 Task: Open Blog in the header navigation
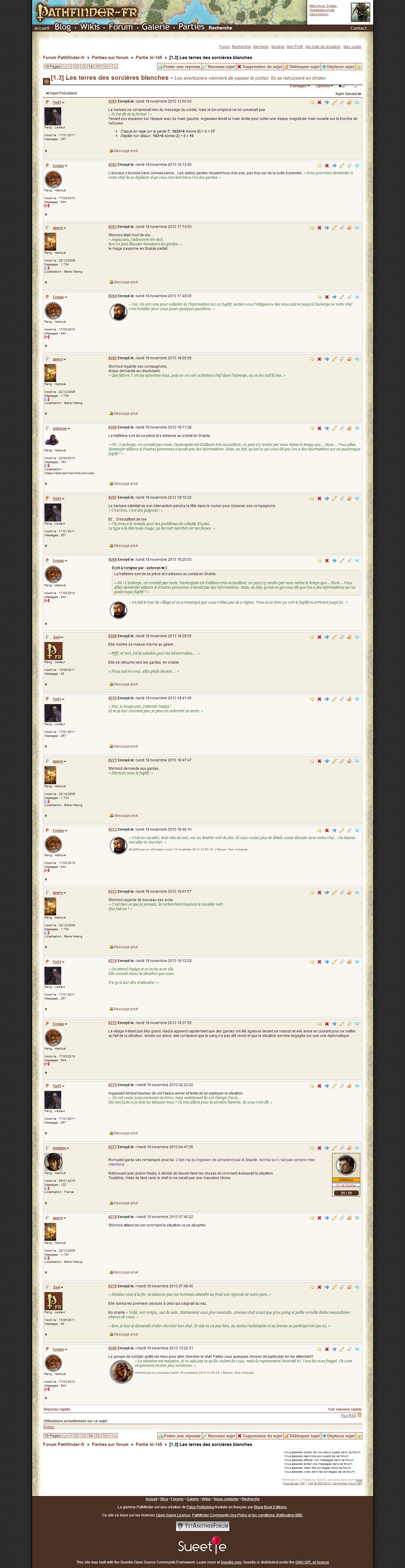[x=63, y=27]
